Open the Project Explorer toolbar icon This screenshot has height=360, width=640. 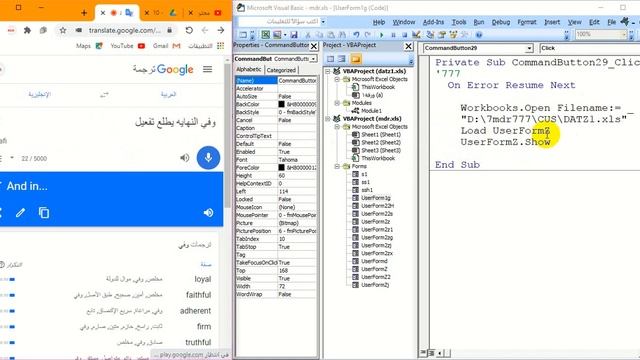point(430,35)
